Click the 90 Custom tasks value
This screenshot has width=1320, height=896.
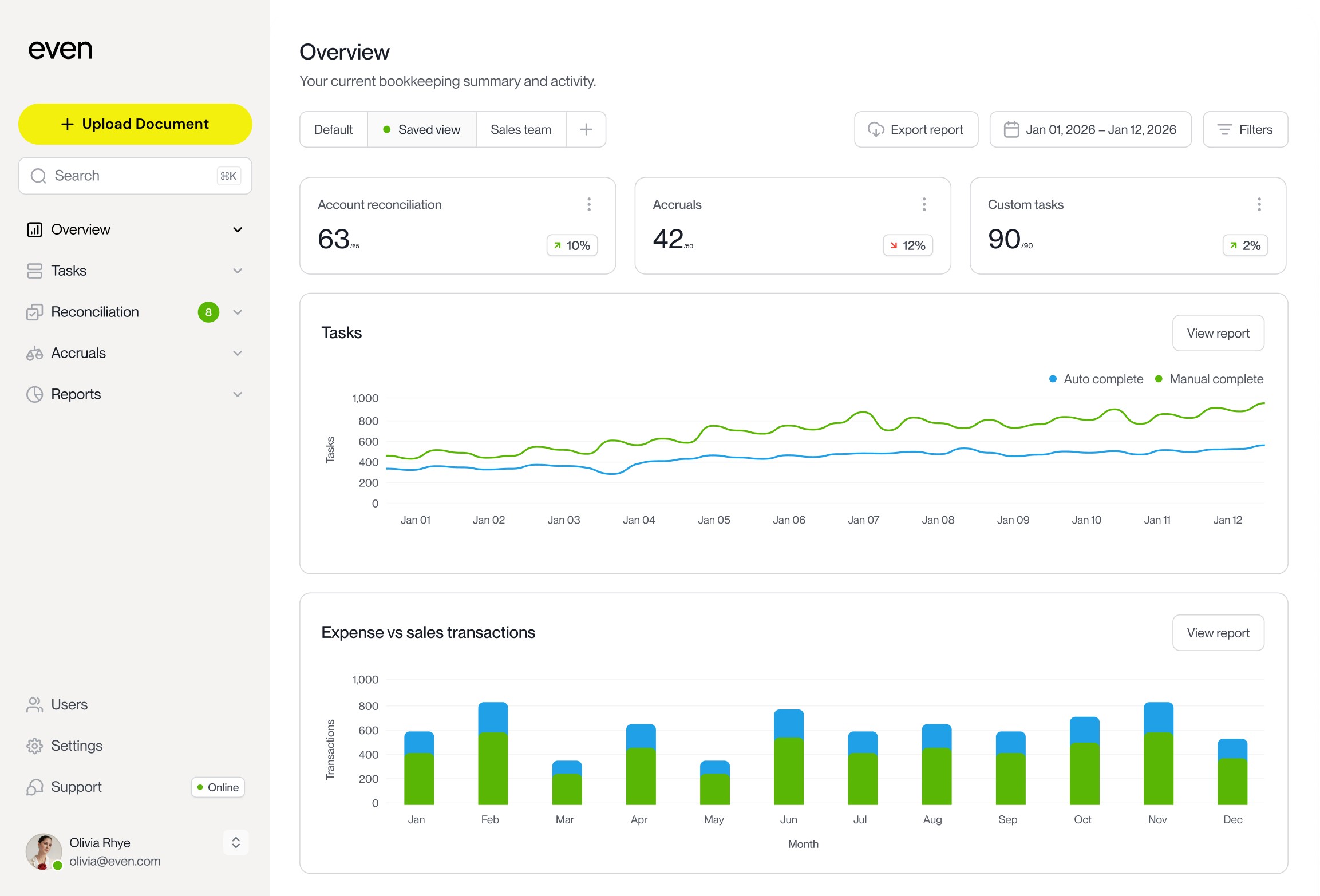(1004, 239)
